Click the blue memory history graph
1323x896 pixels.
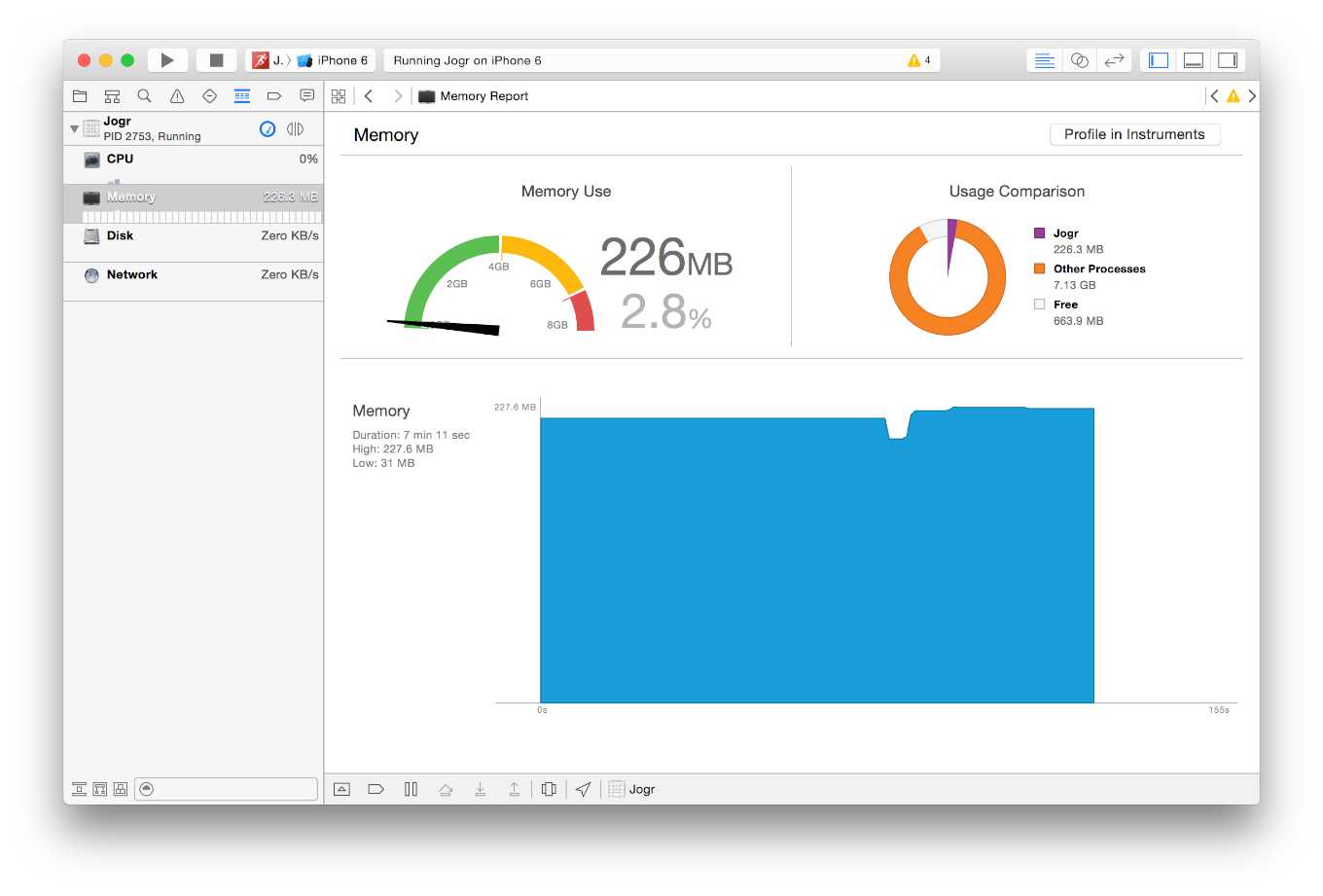817,556
